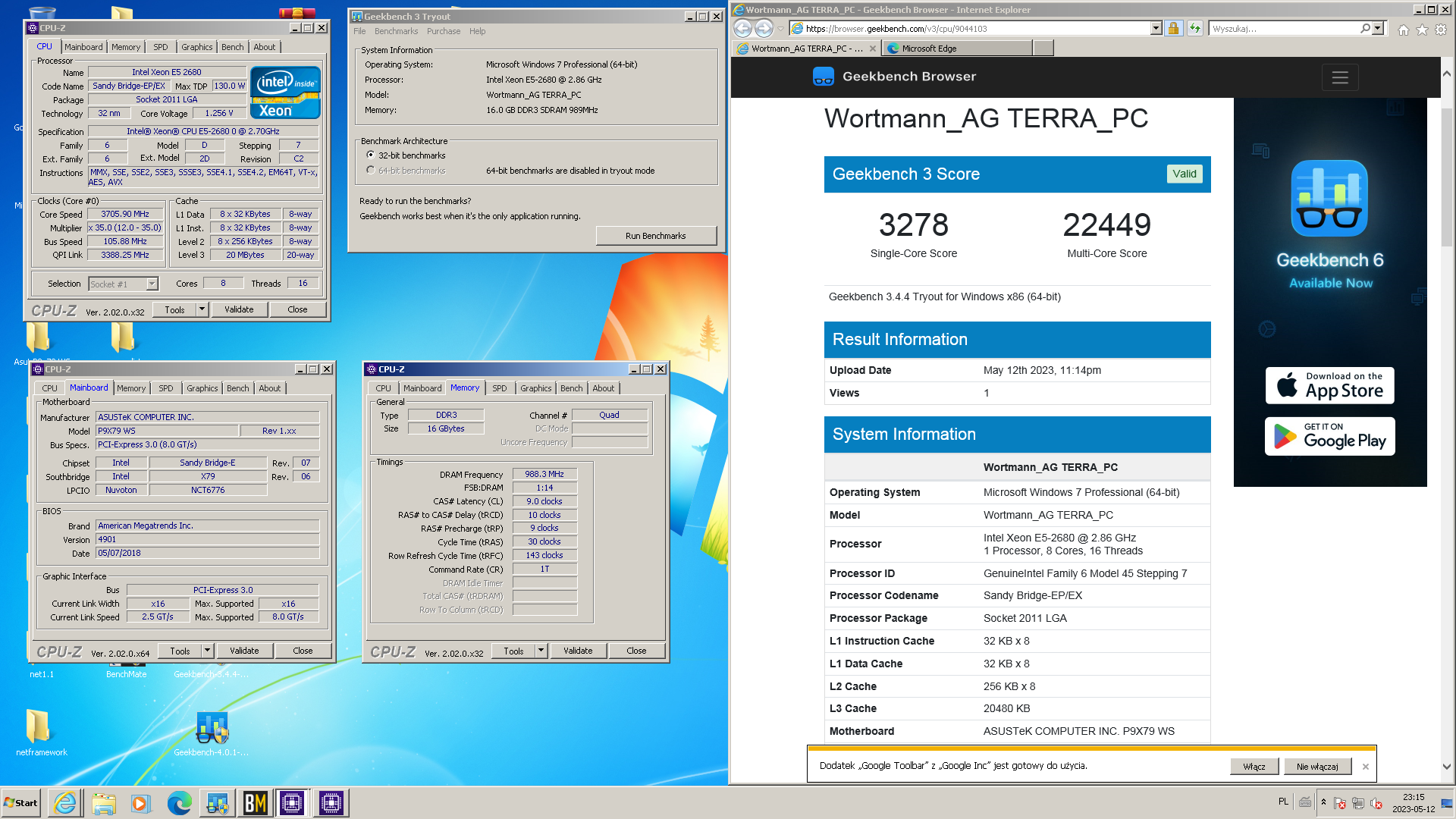Open the IE address bar dropdown
This screenshot has height=819, width=1456.
click(1156, 29)
